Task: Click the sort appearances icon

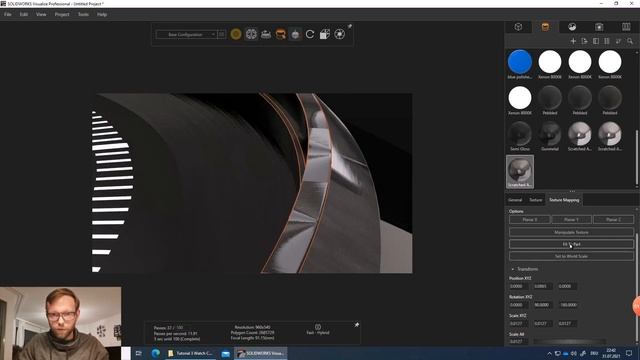Action: (618, 41)
